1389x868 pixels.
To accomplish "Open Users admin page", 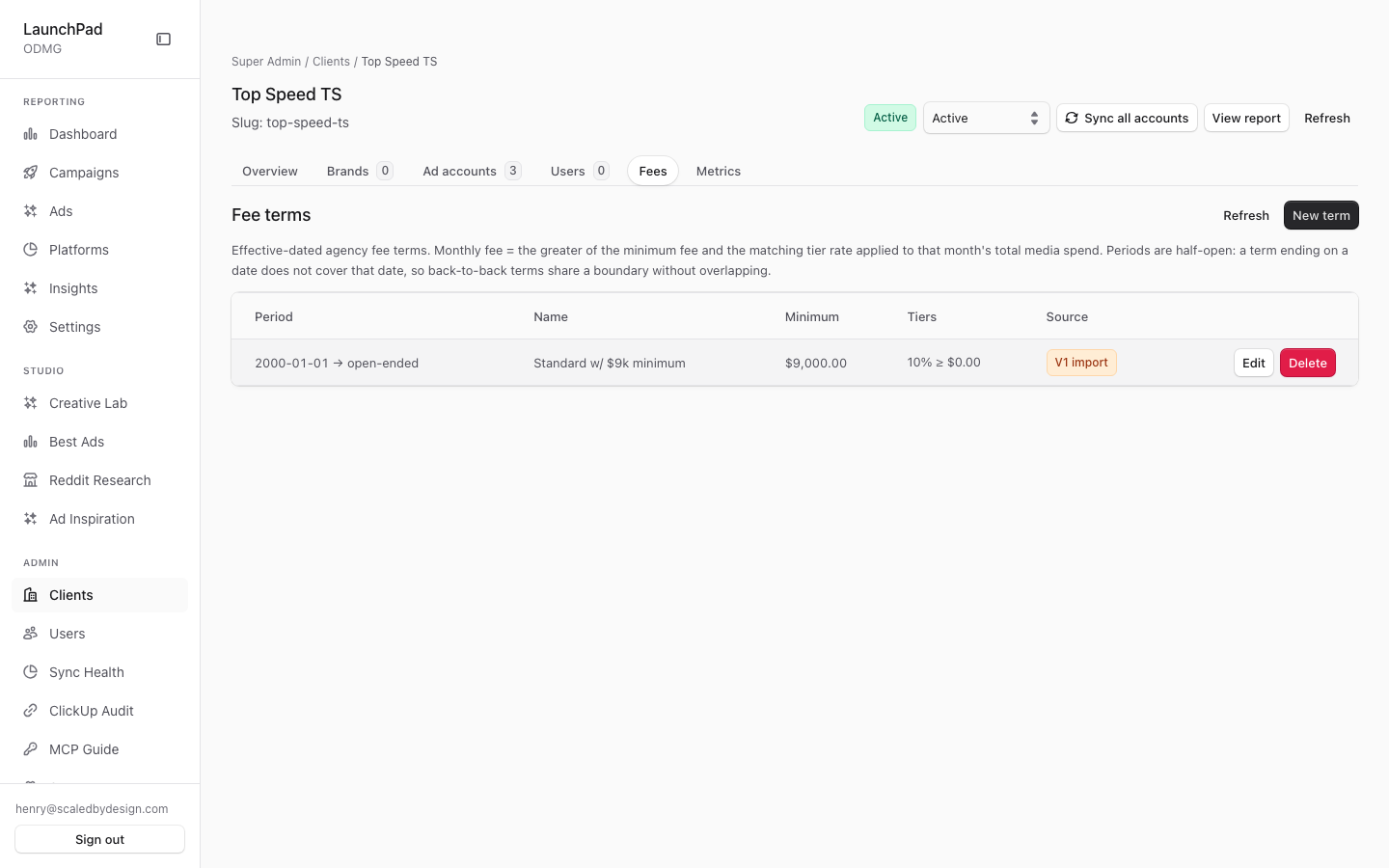I will 100,634.
